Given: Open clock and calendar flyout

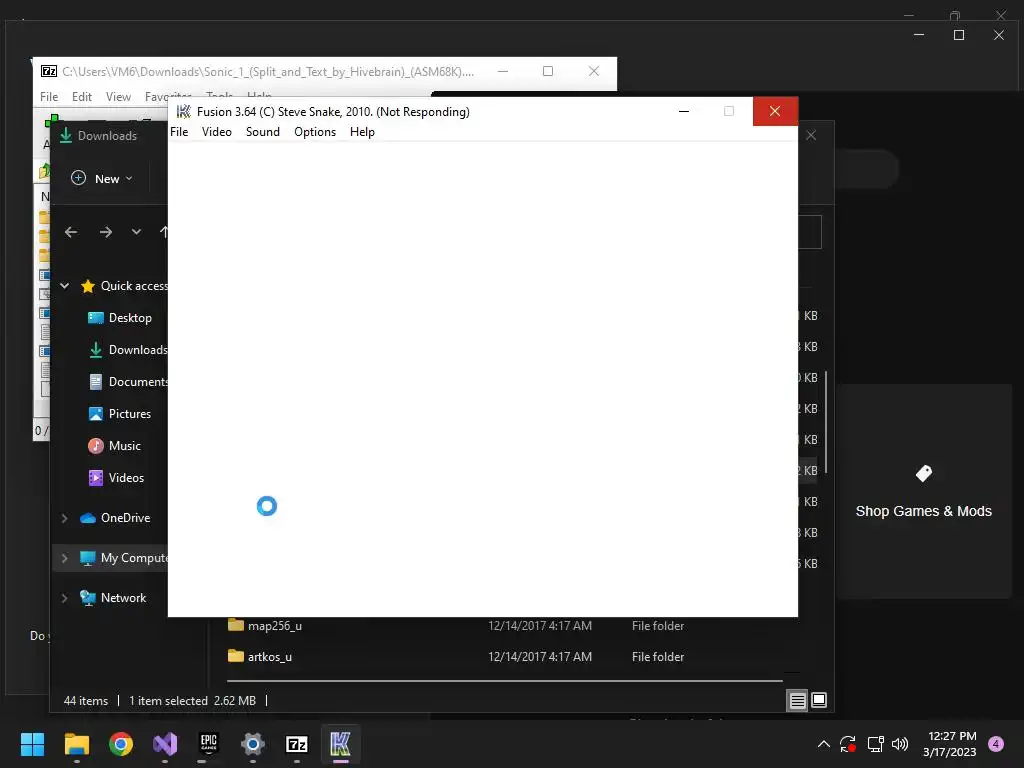Looking at the screenshot, I should point(950,744).
